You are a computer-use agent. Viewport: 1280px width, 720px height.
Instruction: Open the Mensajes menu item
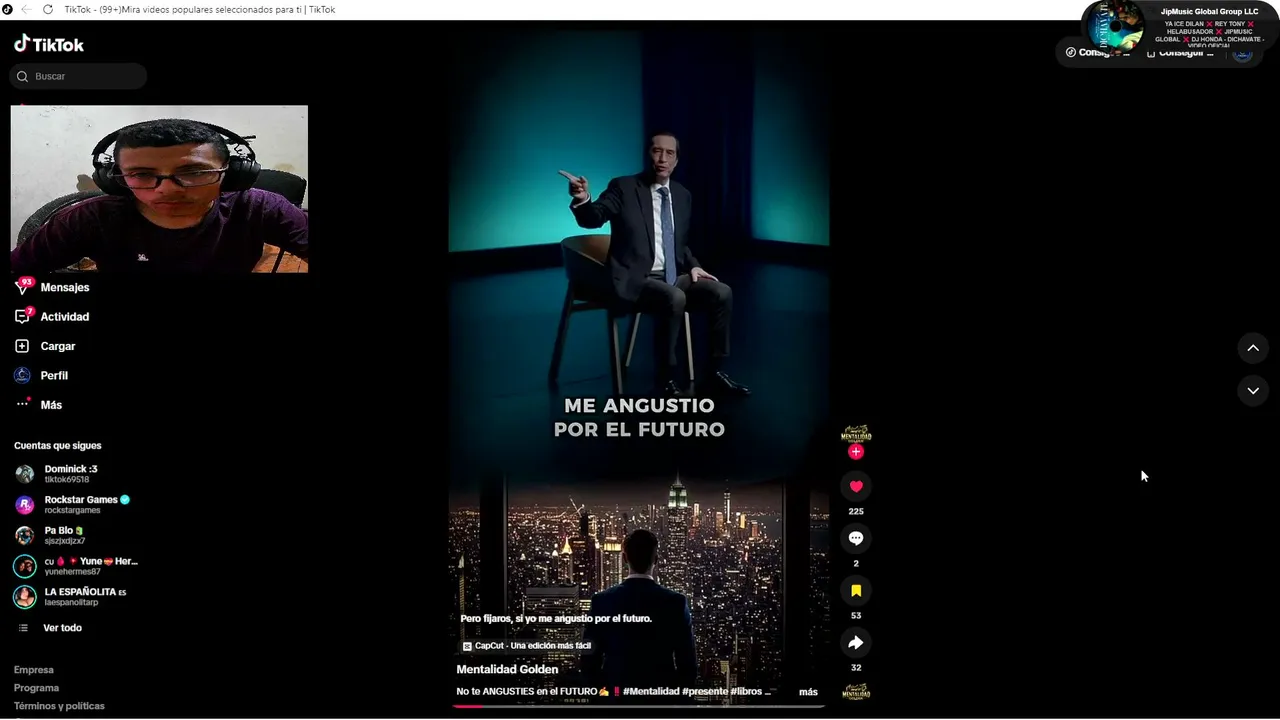[x=65, y=287]
